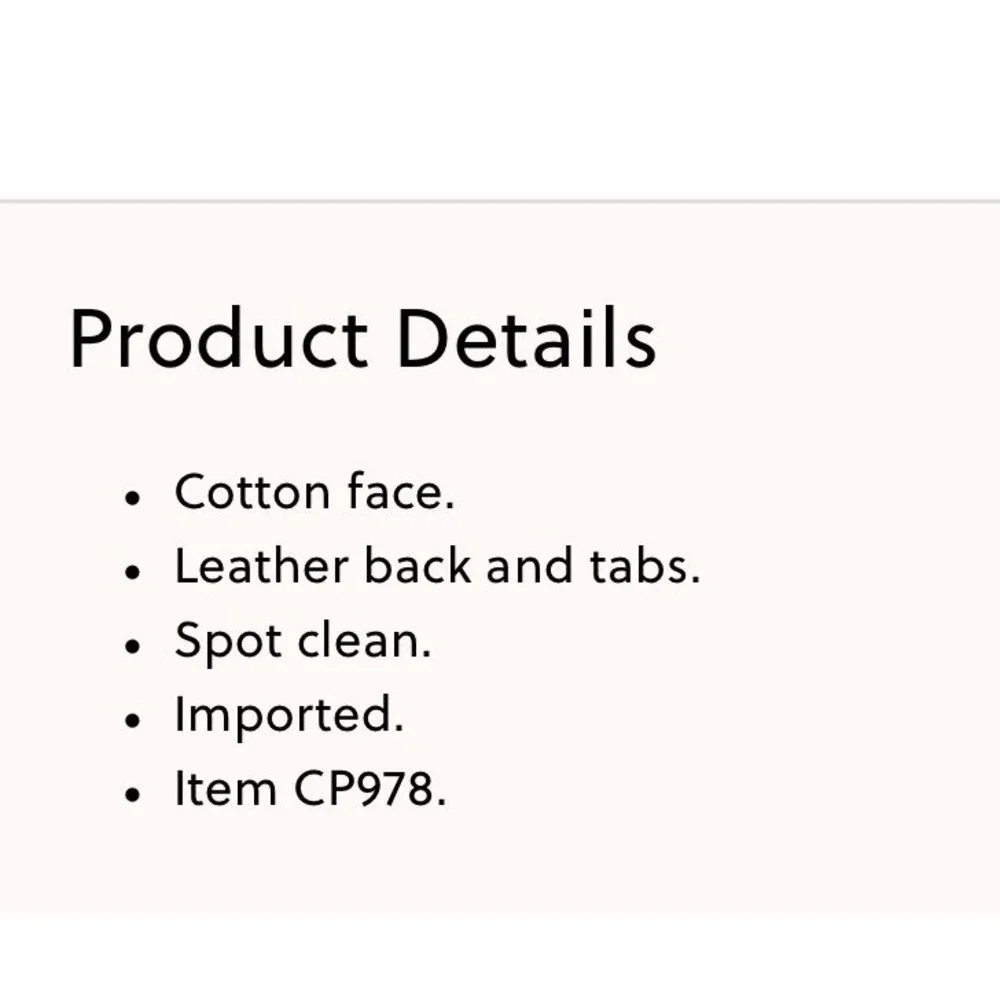Click the bullet before Imported.

pos(133,721)
